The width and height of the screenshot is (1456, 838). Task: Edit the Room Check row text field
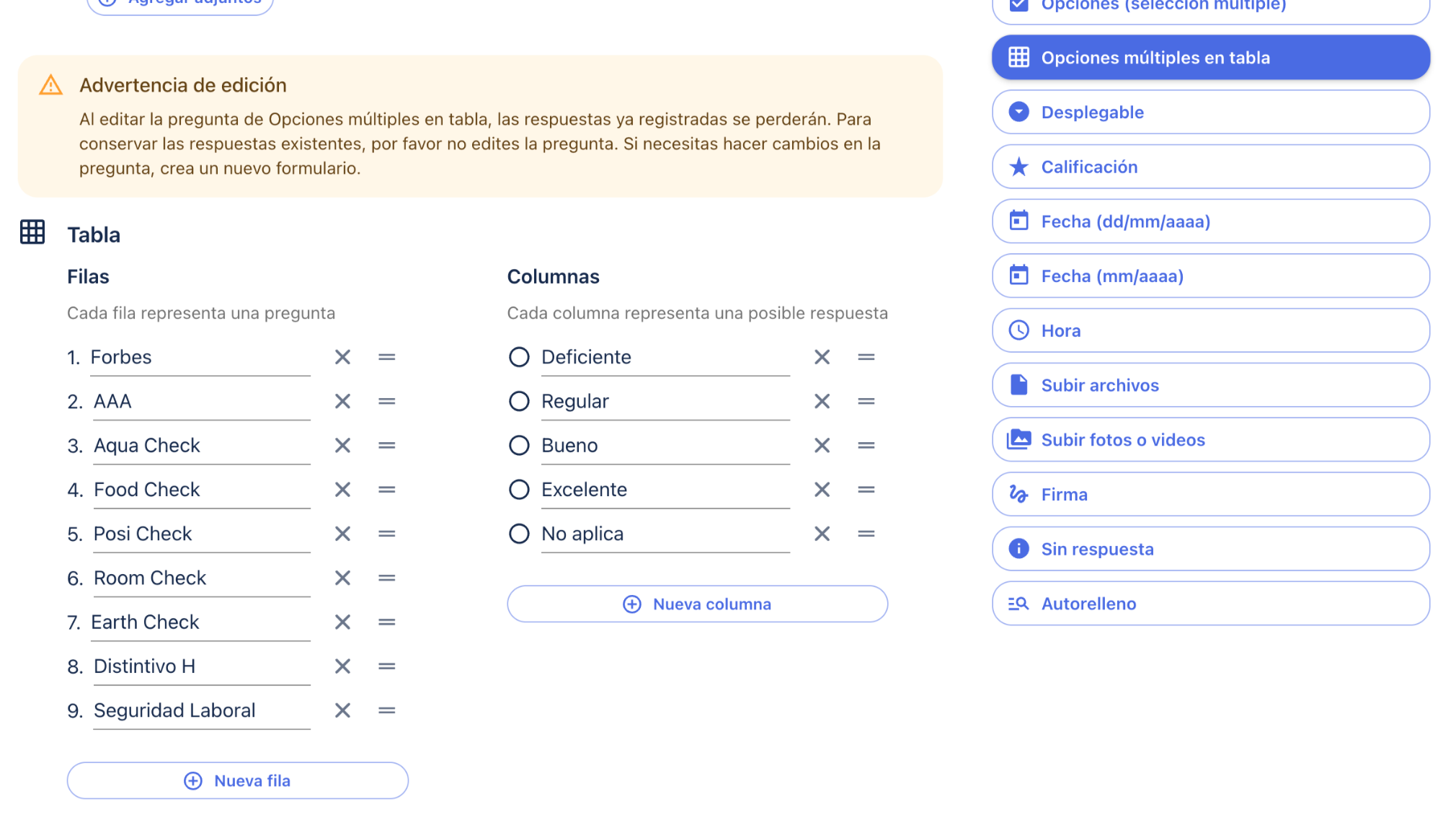pos(200,578)
